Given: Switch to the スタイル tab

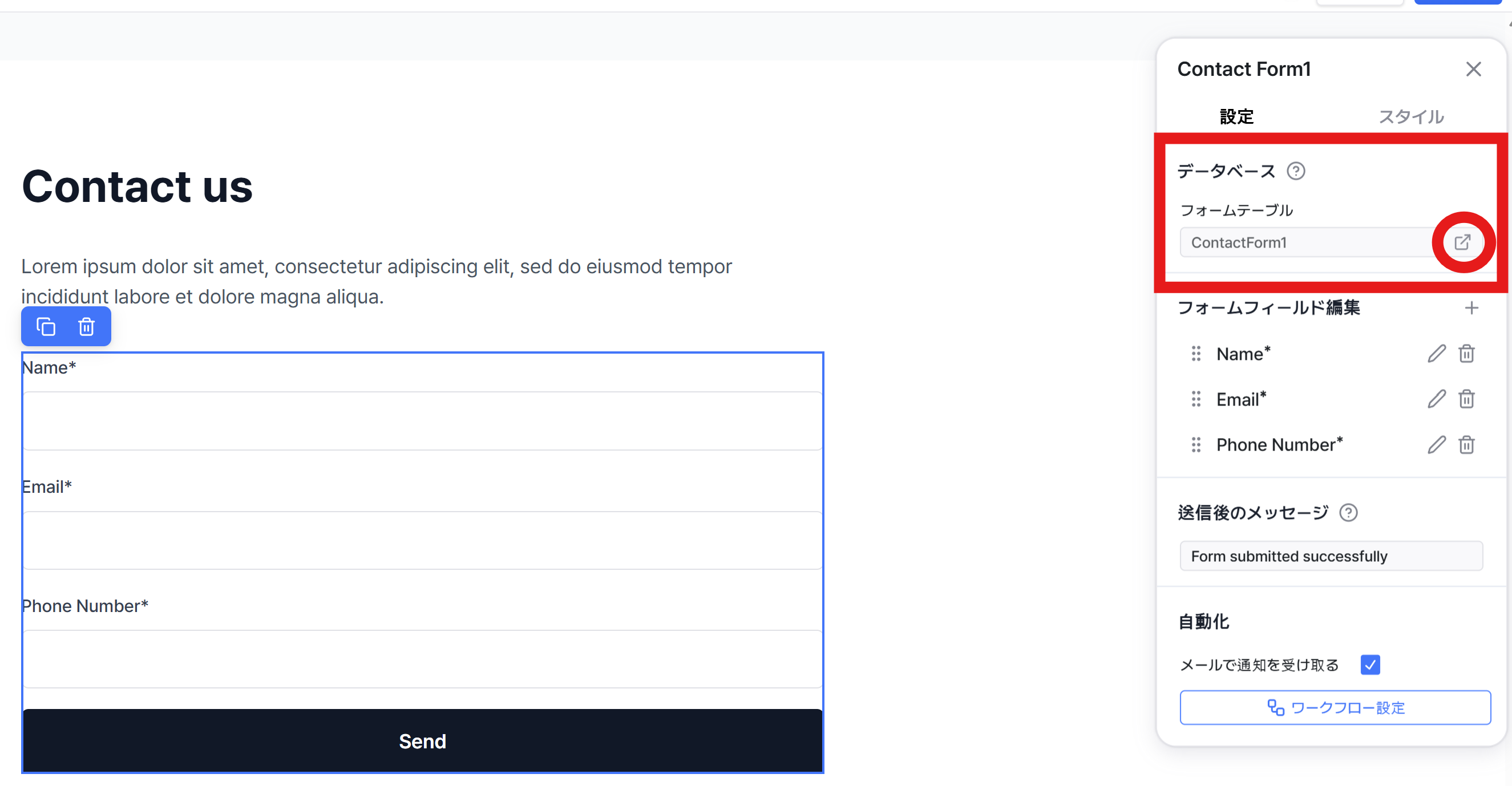Looking at the screenshot, I should [1411, 117].
